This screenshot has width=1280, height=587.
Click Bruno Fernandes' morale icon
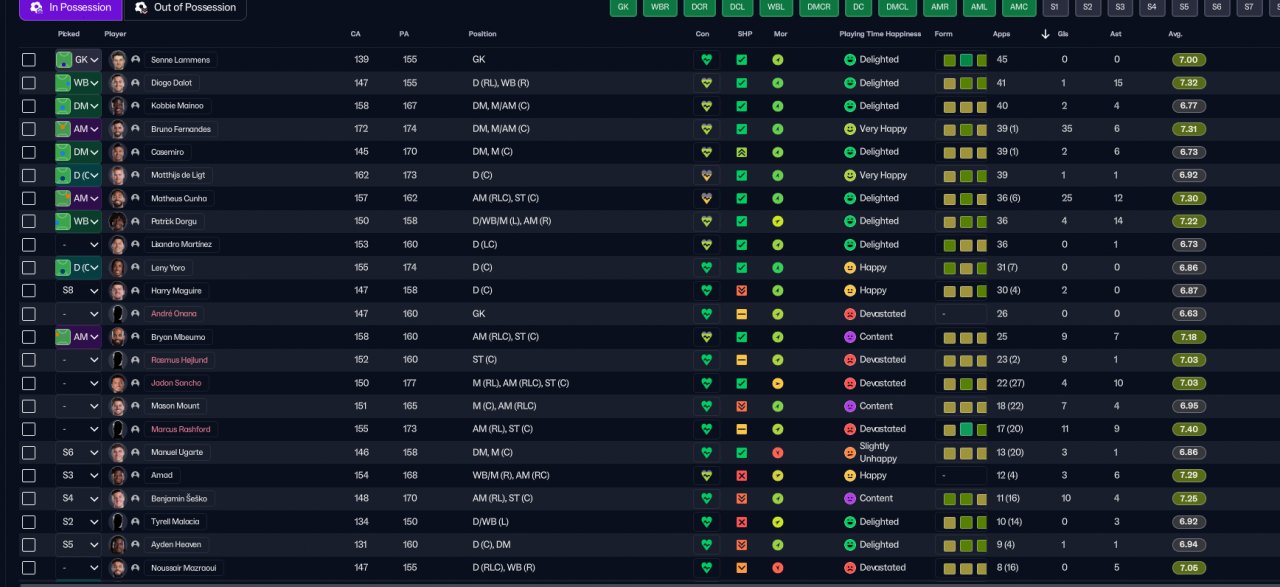coord(777,129)
